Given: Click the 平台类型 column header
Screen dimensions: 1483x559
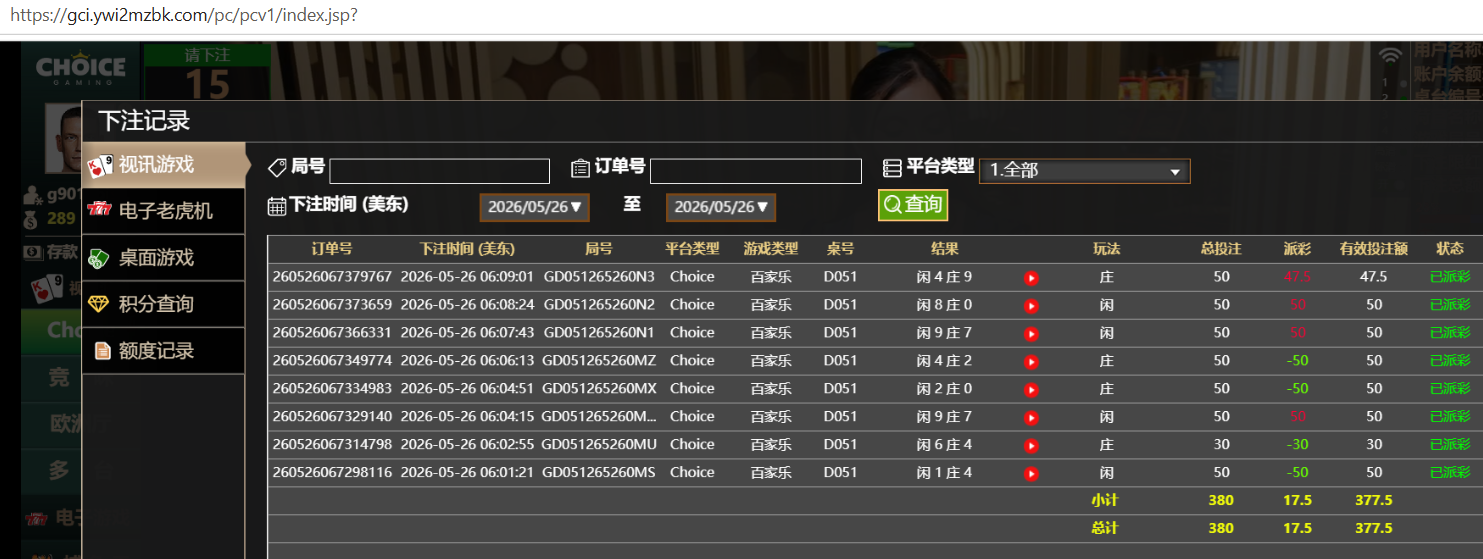Looking at the screenshot, I should [x=692, y=249].
